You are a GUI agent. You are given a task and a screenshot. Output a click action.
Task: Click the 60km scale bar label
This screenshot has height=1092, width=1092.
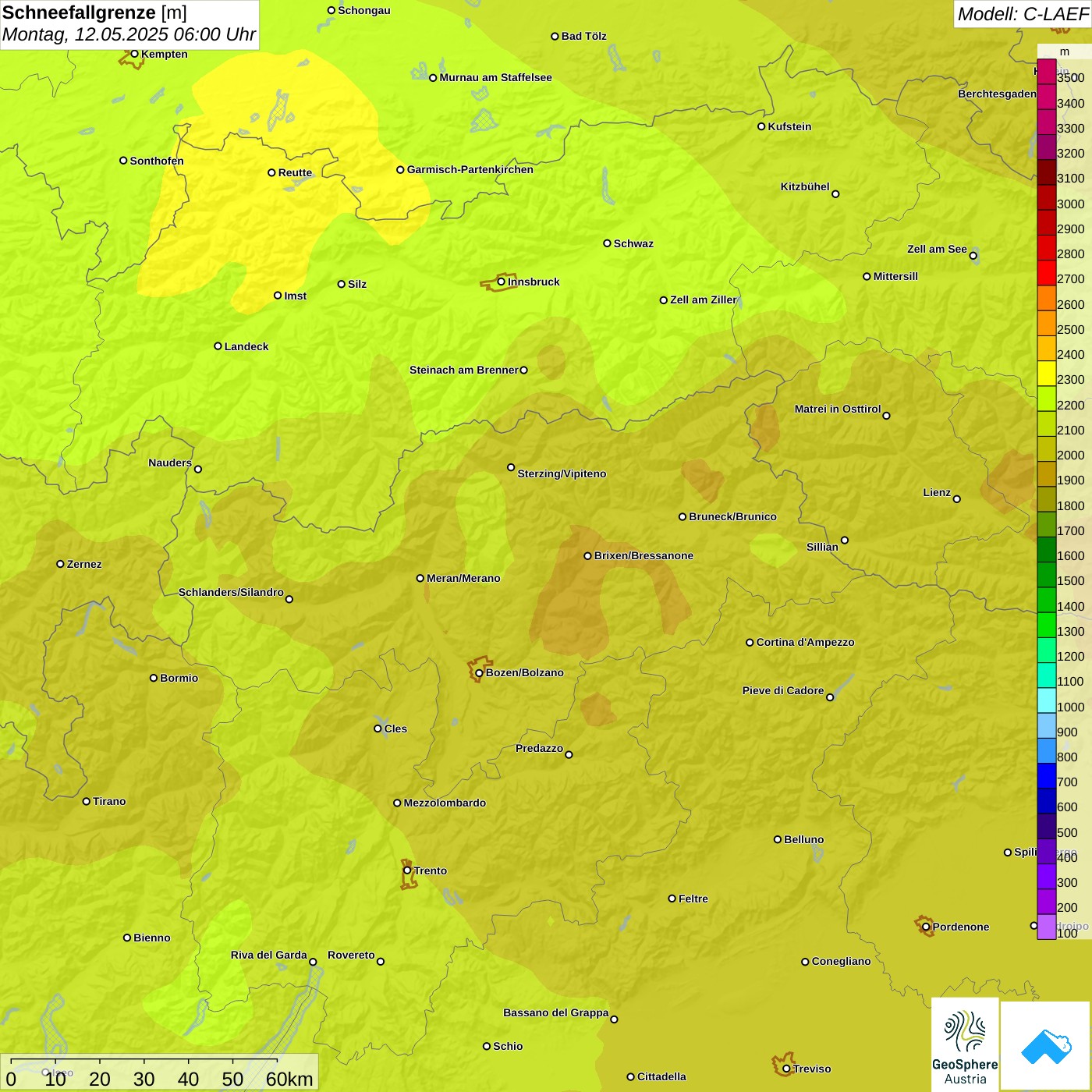289,1079
